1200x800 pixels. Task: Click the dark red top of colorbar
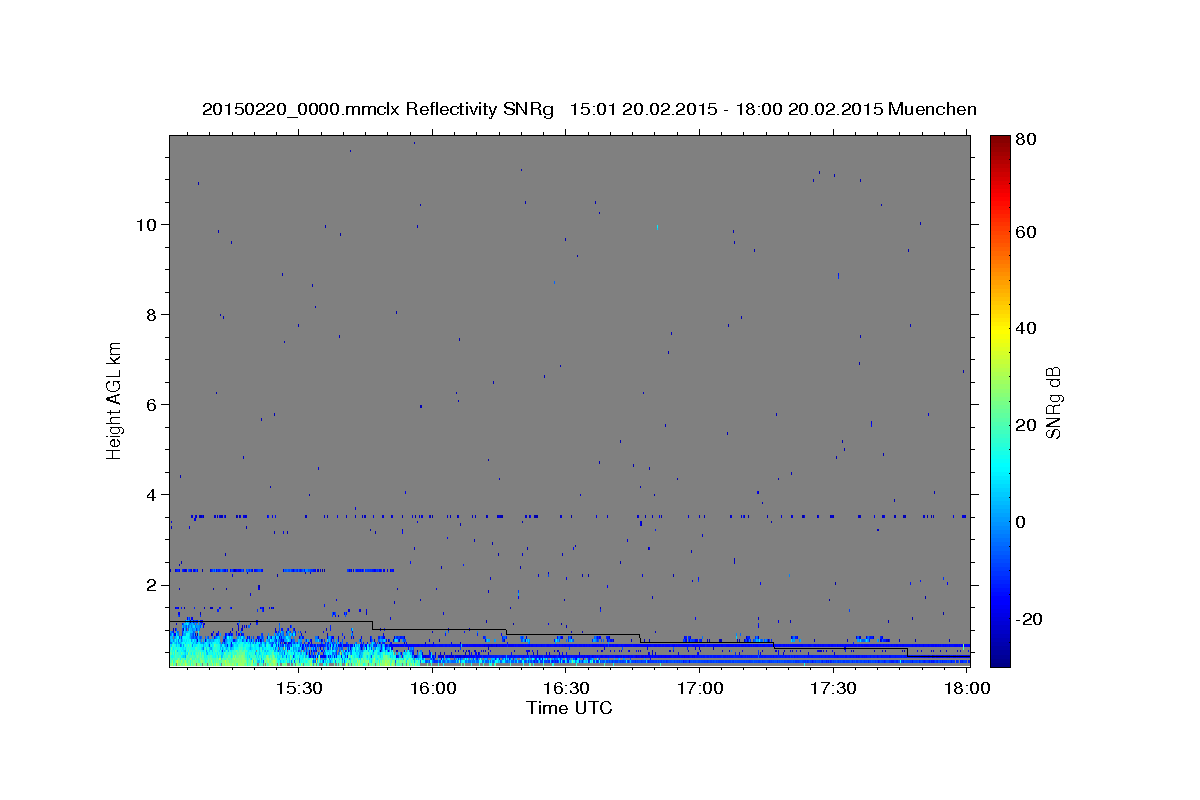pyautogui.click(x=1000, y=143)
